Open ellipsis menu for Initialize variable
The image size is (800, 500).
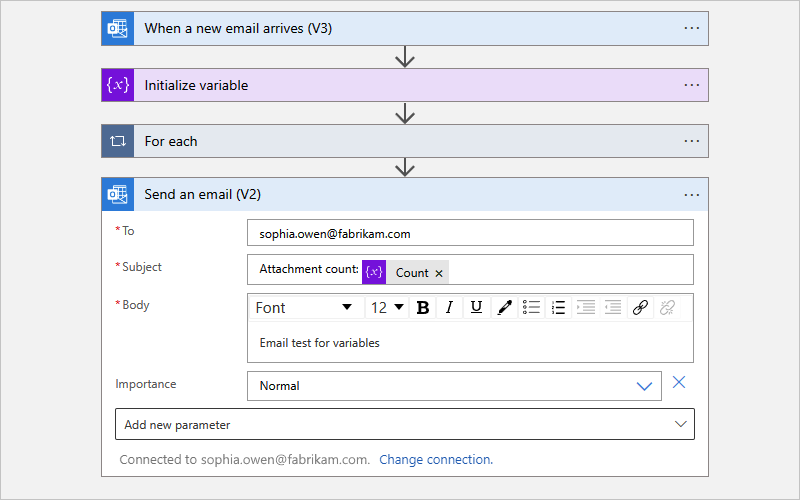point(692,85)
